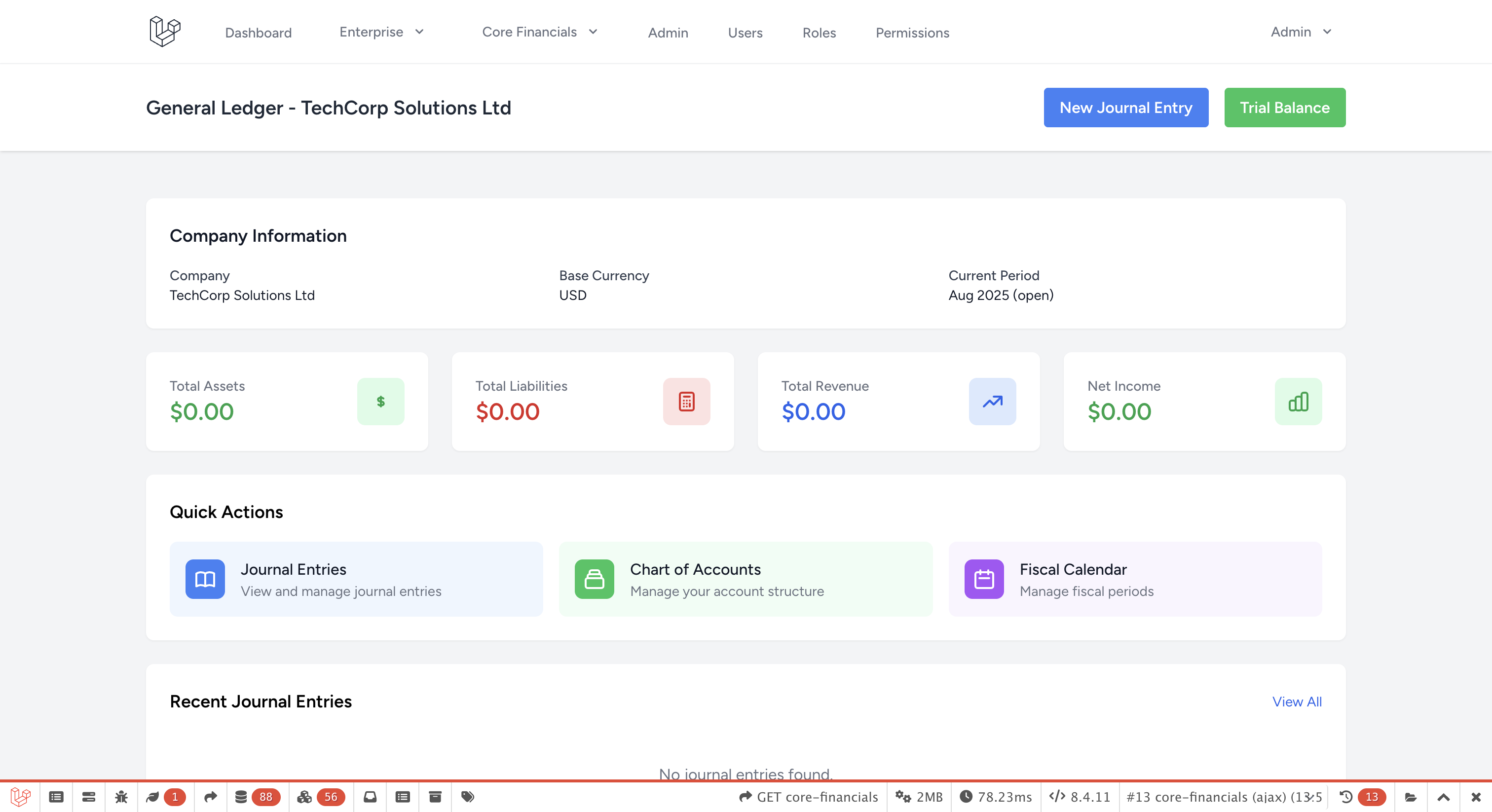The height and width of the screenshot is (812, 1492).
Task: Click the Total Liabilities $0.00 value
Action: click(507, 412)
